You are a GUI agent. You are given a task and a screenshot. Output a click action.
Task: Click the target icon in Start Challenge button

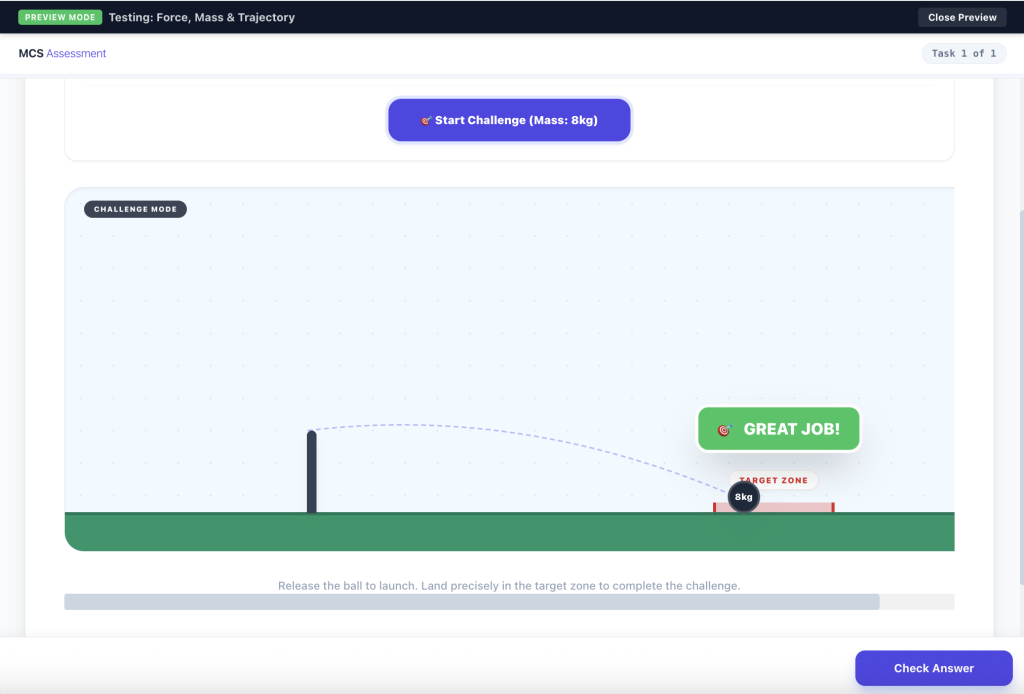pyautogui.click(x=426, y=120)
